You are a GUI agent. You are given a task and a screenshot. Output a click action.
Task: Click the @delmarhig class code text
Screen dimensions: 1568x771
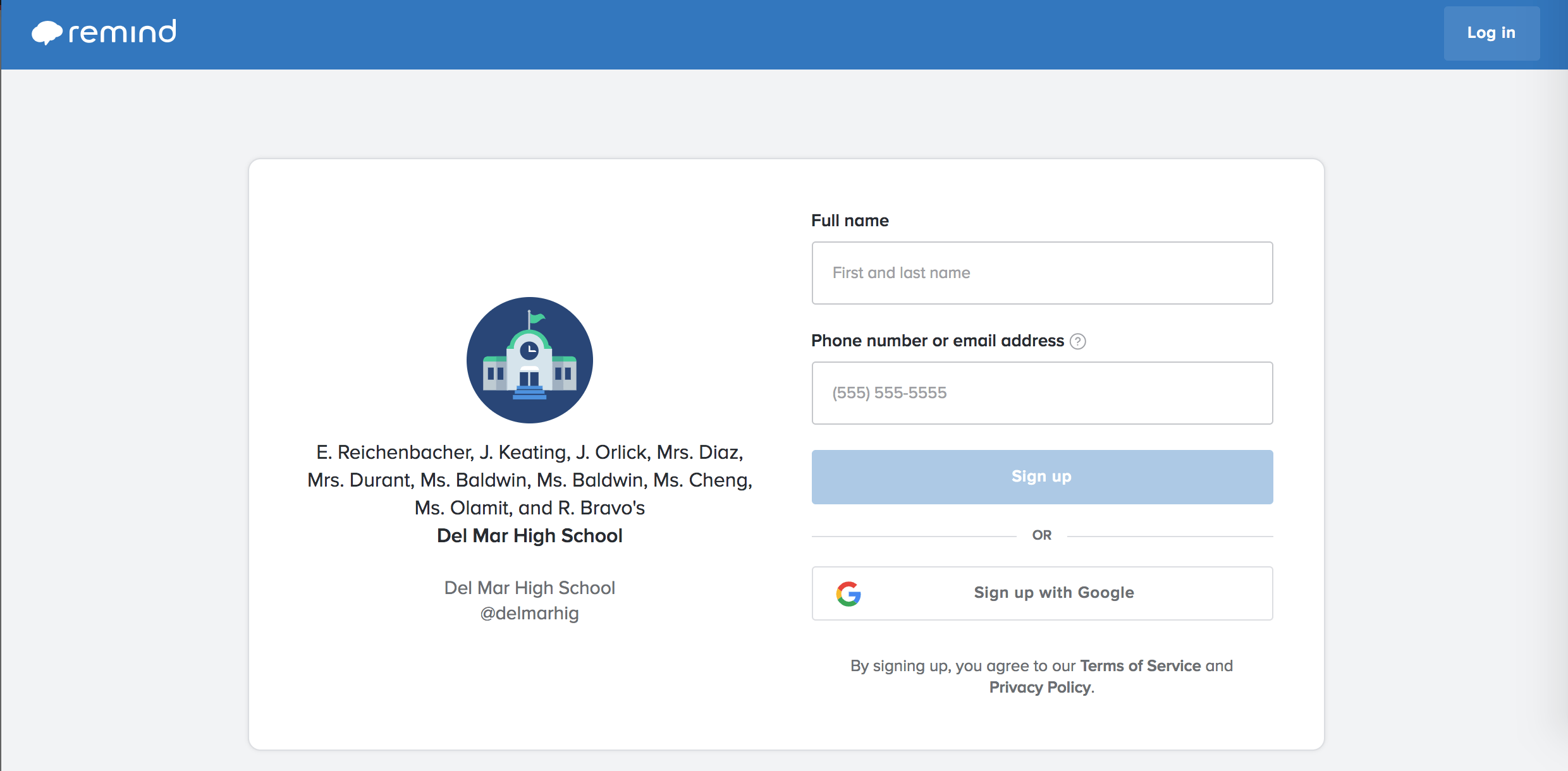coord(529,613)
